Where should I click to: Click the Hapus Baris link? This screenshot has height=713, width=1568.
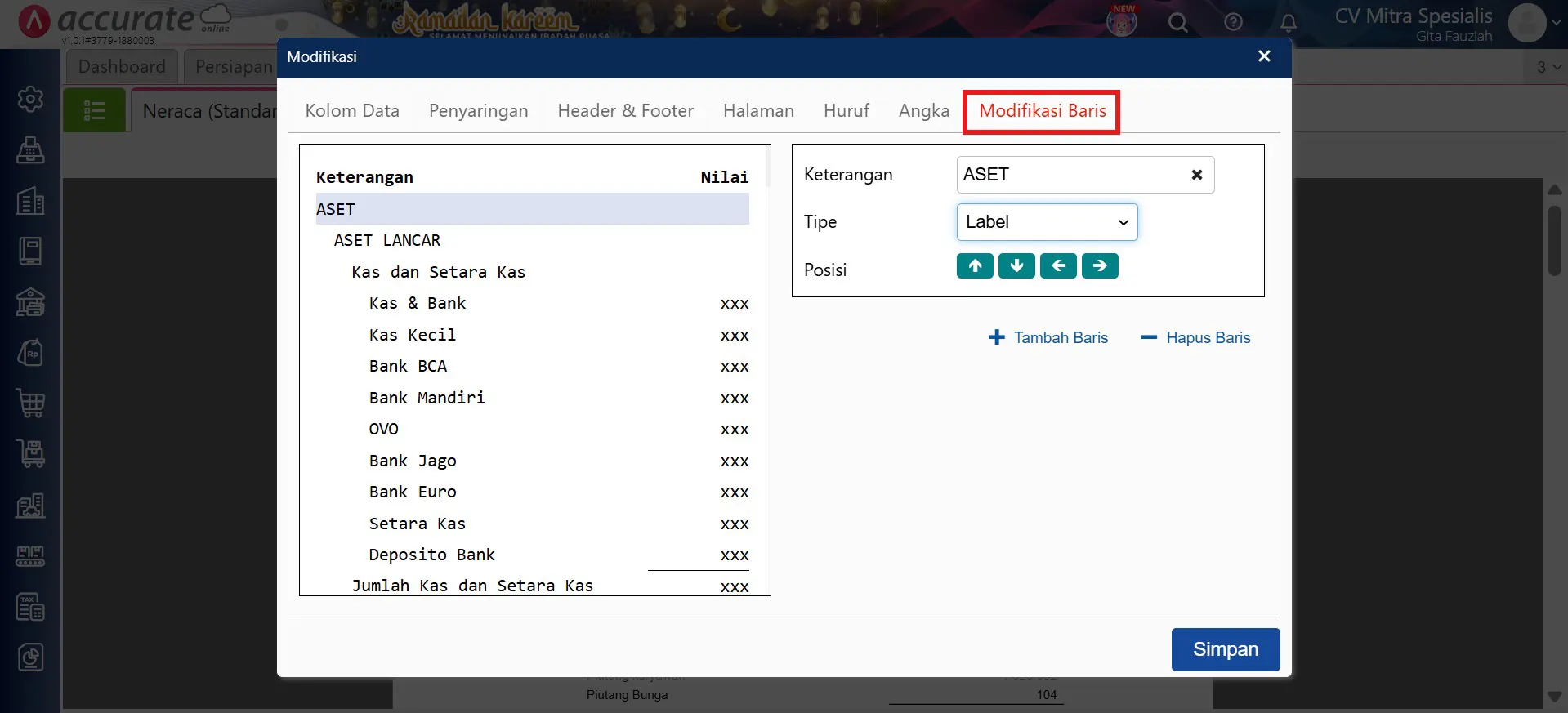click(x=1195, y=338)
